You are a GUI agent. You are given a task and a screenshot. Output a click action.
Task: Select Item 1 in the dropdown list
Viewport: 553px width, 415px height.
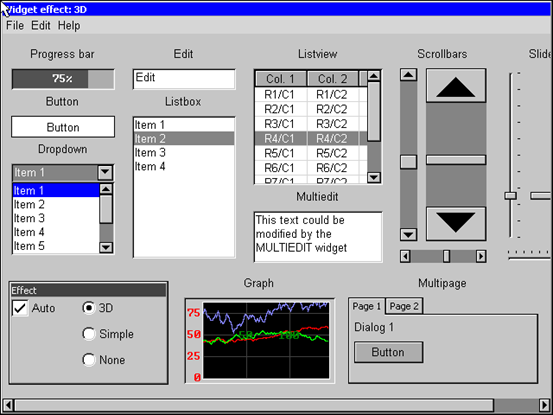(x=56, y=190)
